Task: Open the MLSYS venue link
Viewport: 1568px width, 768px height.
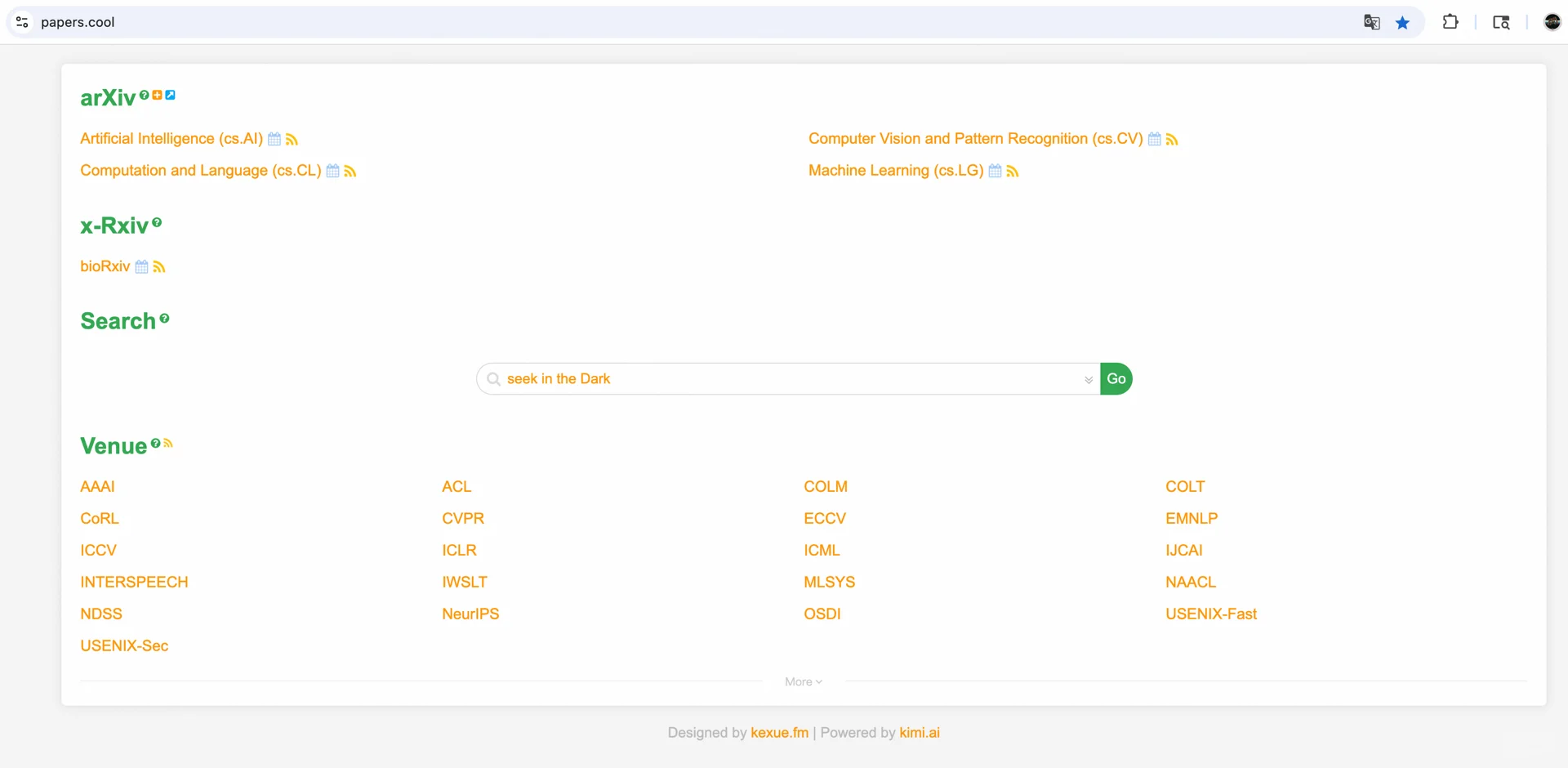Action: [829, 583]
